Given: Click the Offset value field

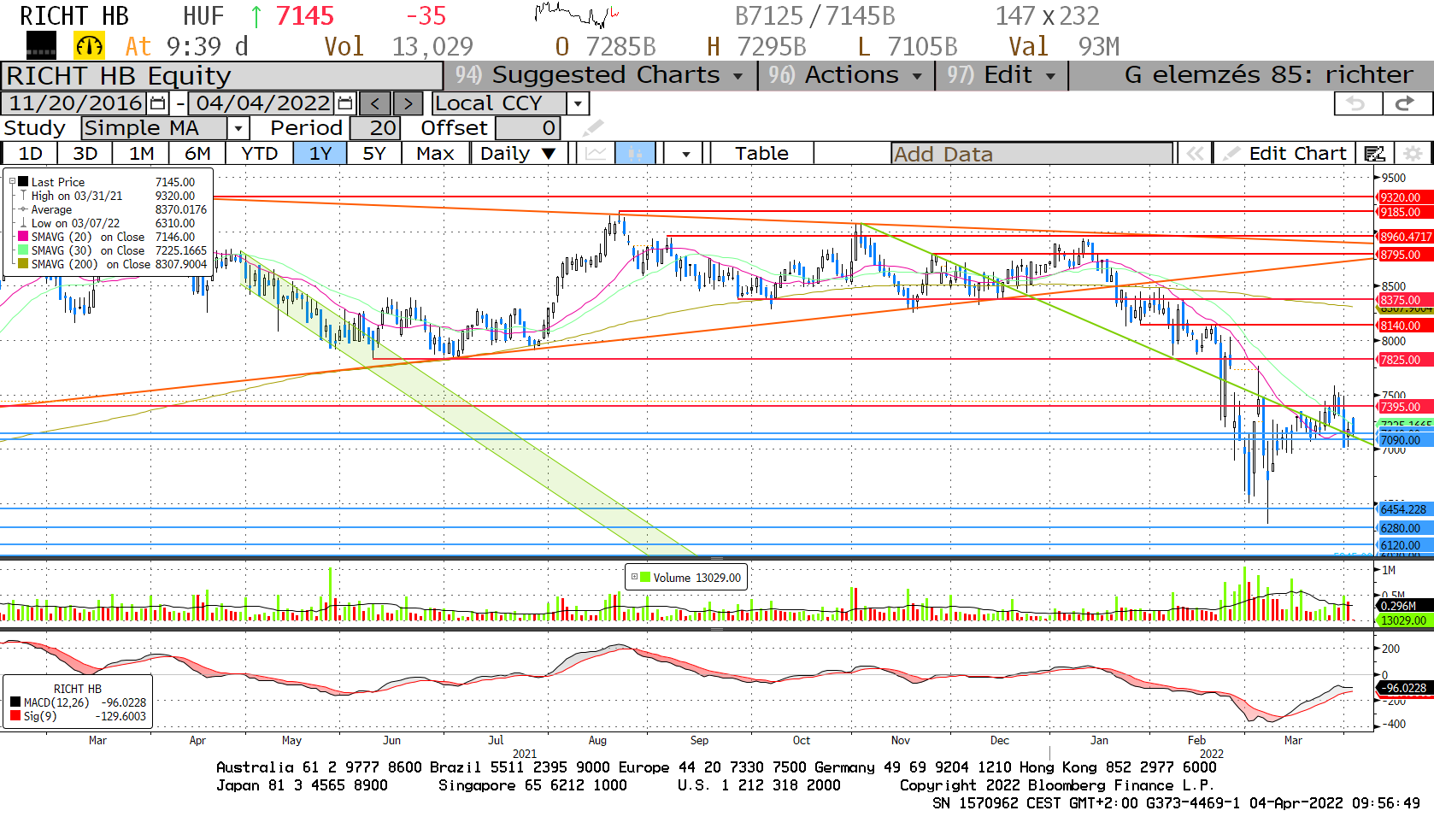Looking at the screenshot, I should (527, 128).
